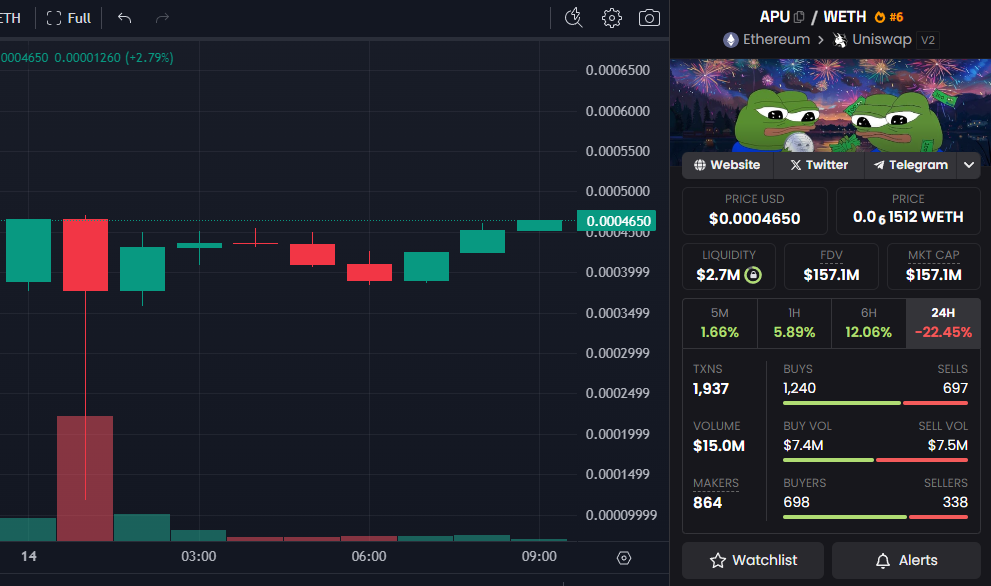Click the PRICE USD $0.0004650 box

point(755,211)
